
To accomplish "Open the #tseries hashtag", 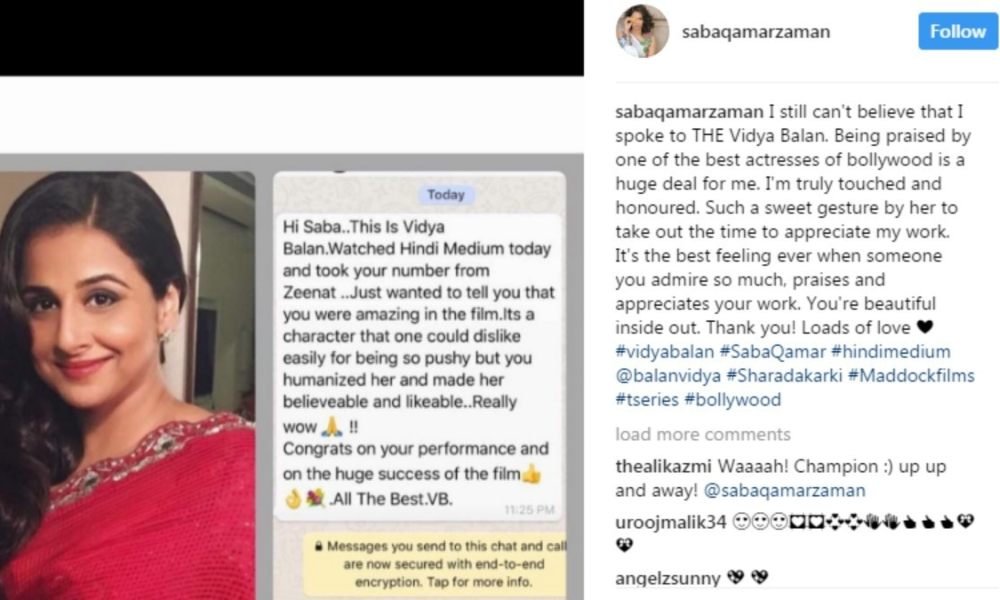I will click(647, 400).
